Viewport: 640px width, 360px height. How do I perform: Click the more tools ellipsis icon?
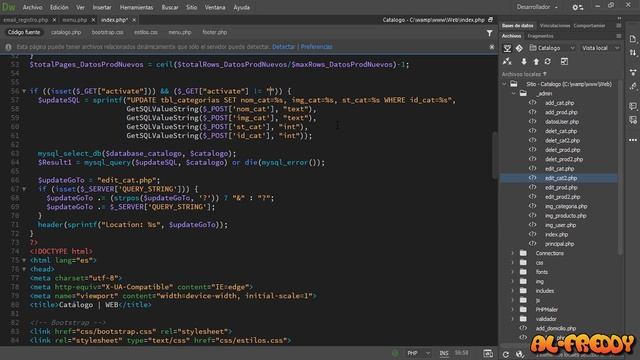tap(633, 140)
